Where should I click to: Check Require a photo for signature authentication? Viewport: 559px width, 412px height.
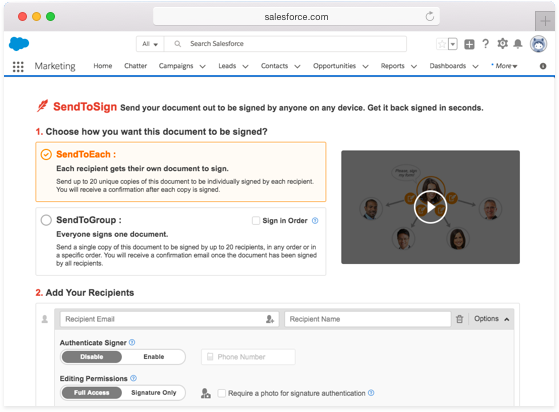click(222, 393)
